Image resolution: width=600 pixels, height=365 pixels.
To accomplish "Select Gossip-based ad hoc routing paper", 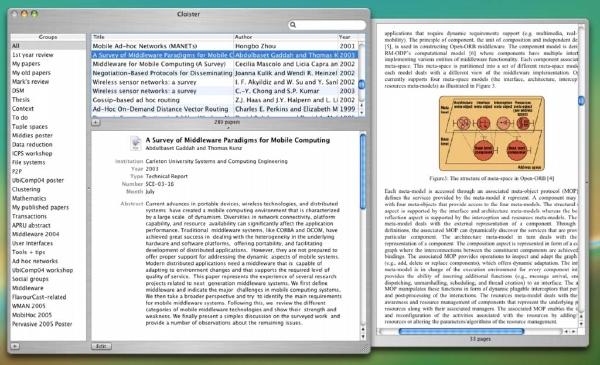I will (x=224, y=100).
